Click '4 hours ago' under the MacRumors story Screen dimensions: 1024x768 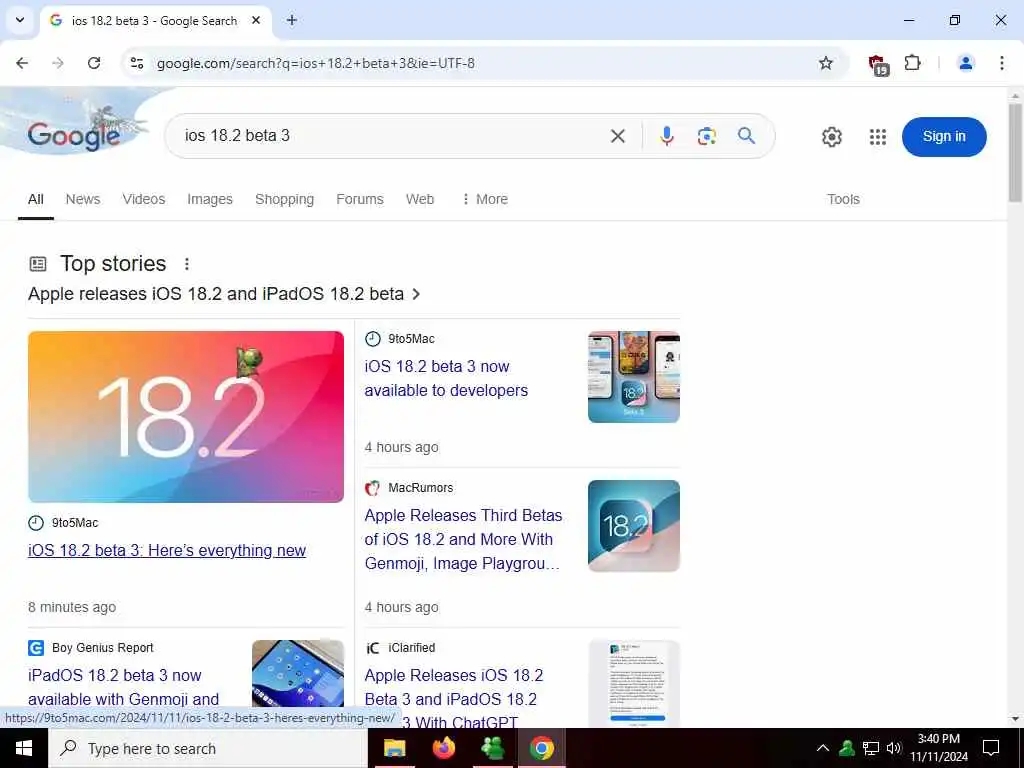point(401,607)
